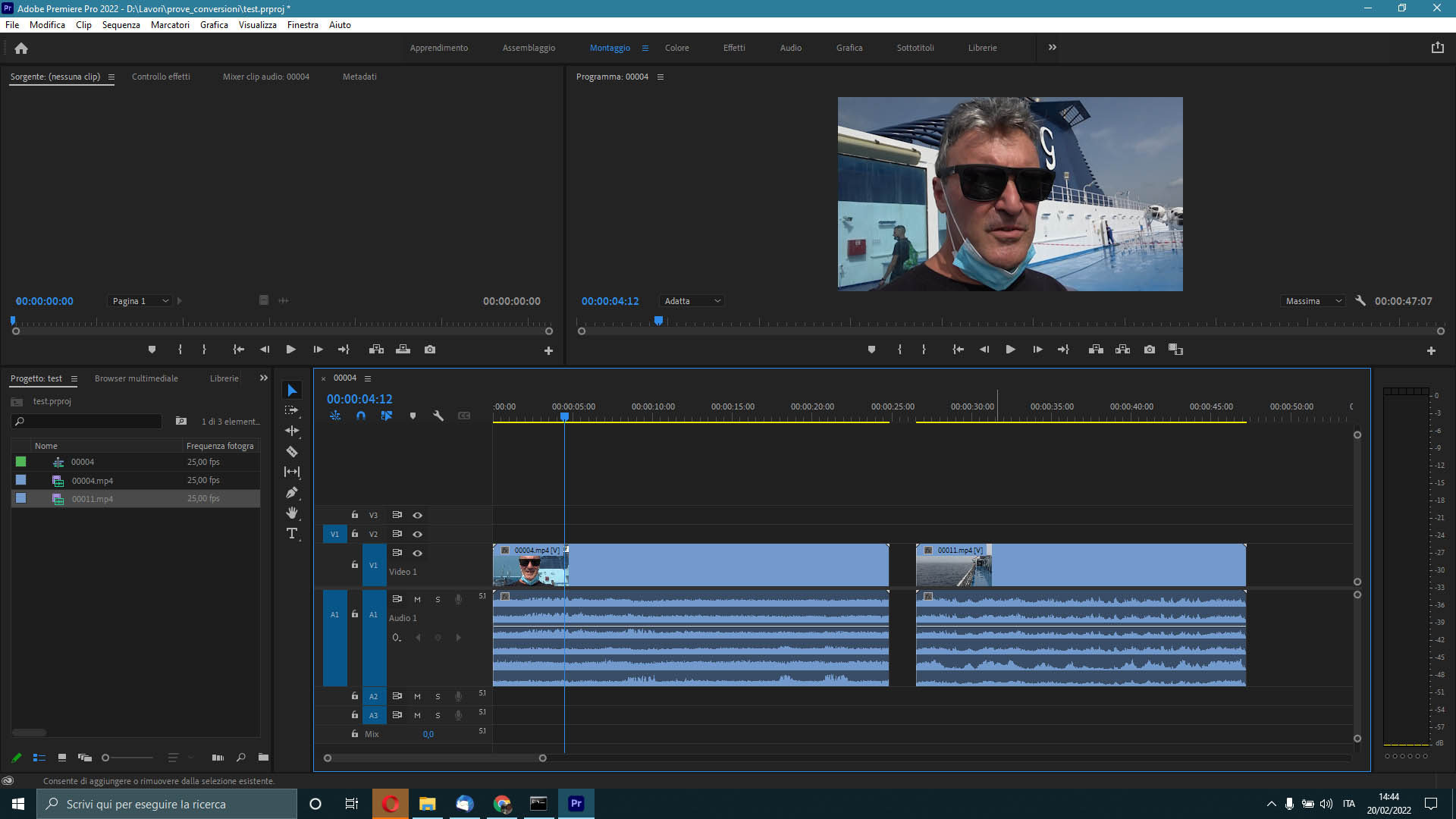Open Sorgente panel menu
The height and width of the screenshot is (819, 1456).
(x=111, y=77)
